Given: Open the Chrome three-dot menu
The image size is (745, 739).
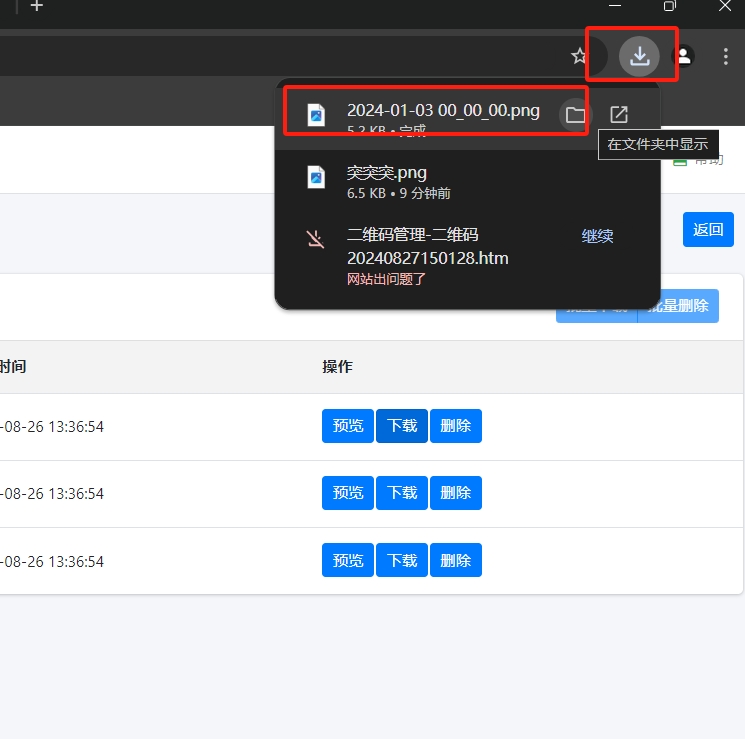Looking at the screenshot, I should [726, 56].
